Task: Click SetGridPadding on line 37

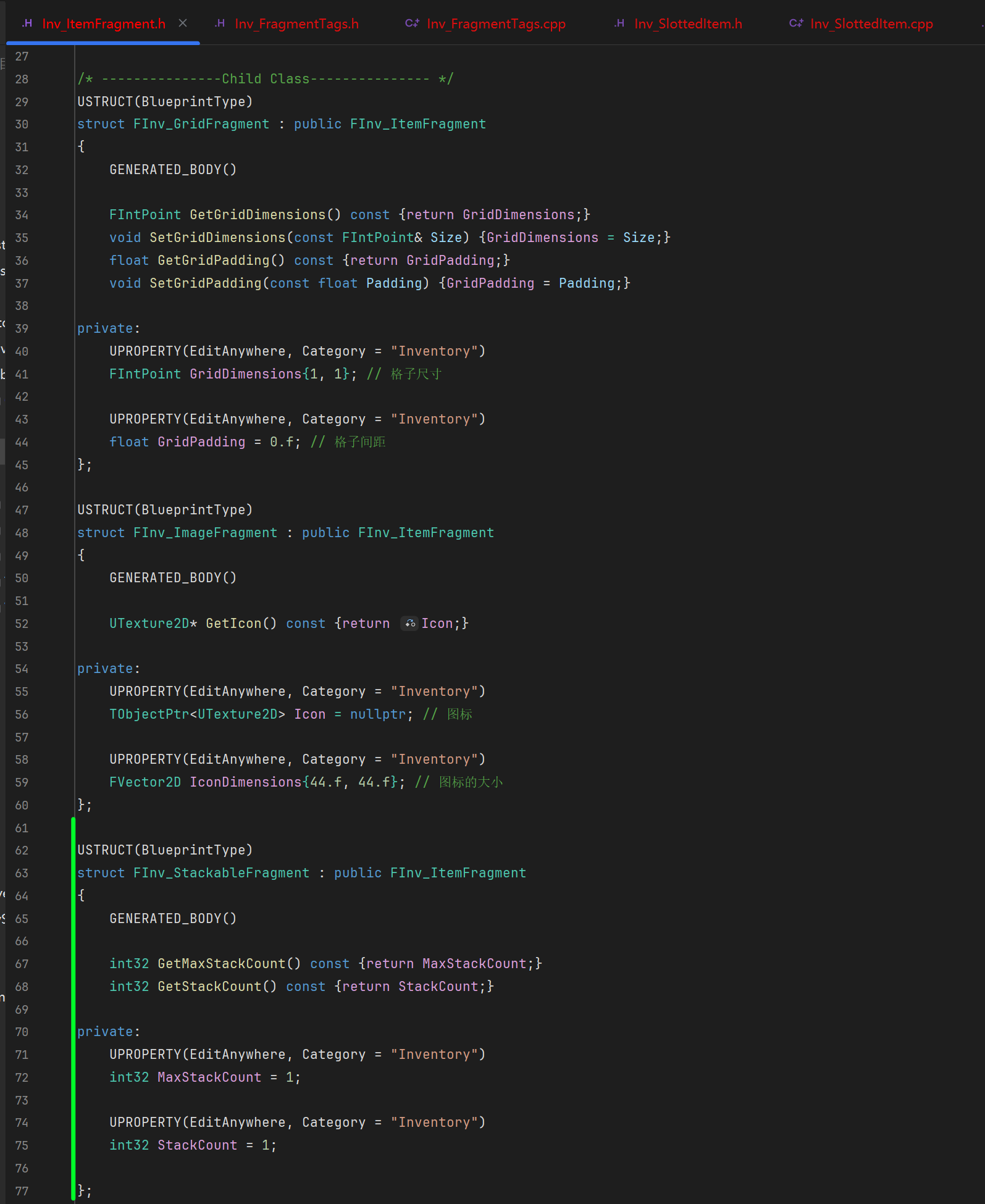Action: tap(206, 283)
